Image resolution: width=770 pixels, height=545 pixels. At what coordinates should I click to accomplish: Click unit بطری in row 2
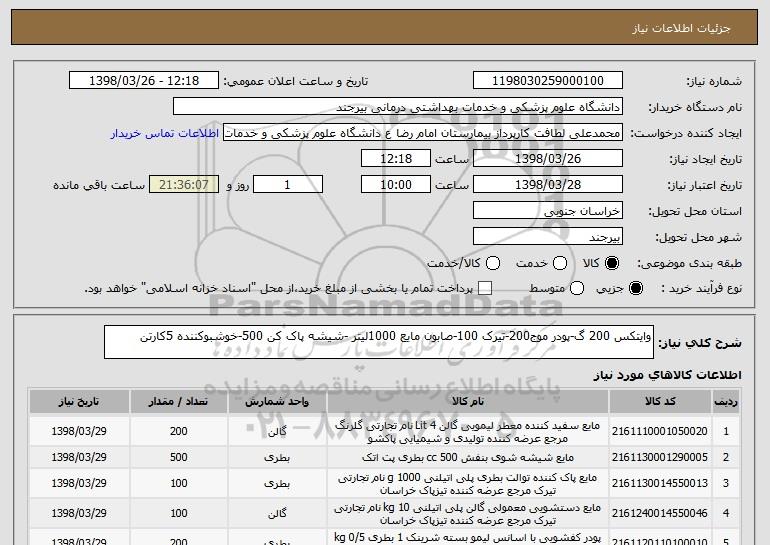pyautogui.click(x=277, y=457)
